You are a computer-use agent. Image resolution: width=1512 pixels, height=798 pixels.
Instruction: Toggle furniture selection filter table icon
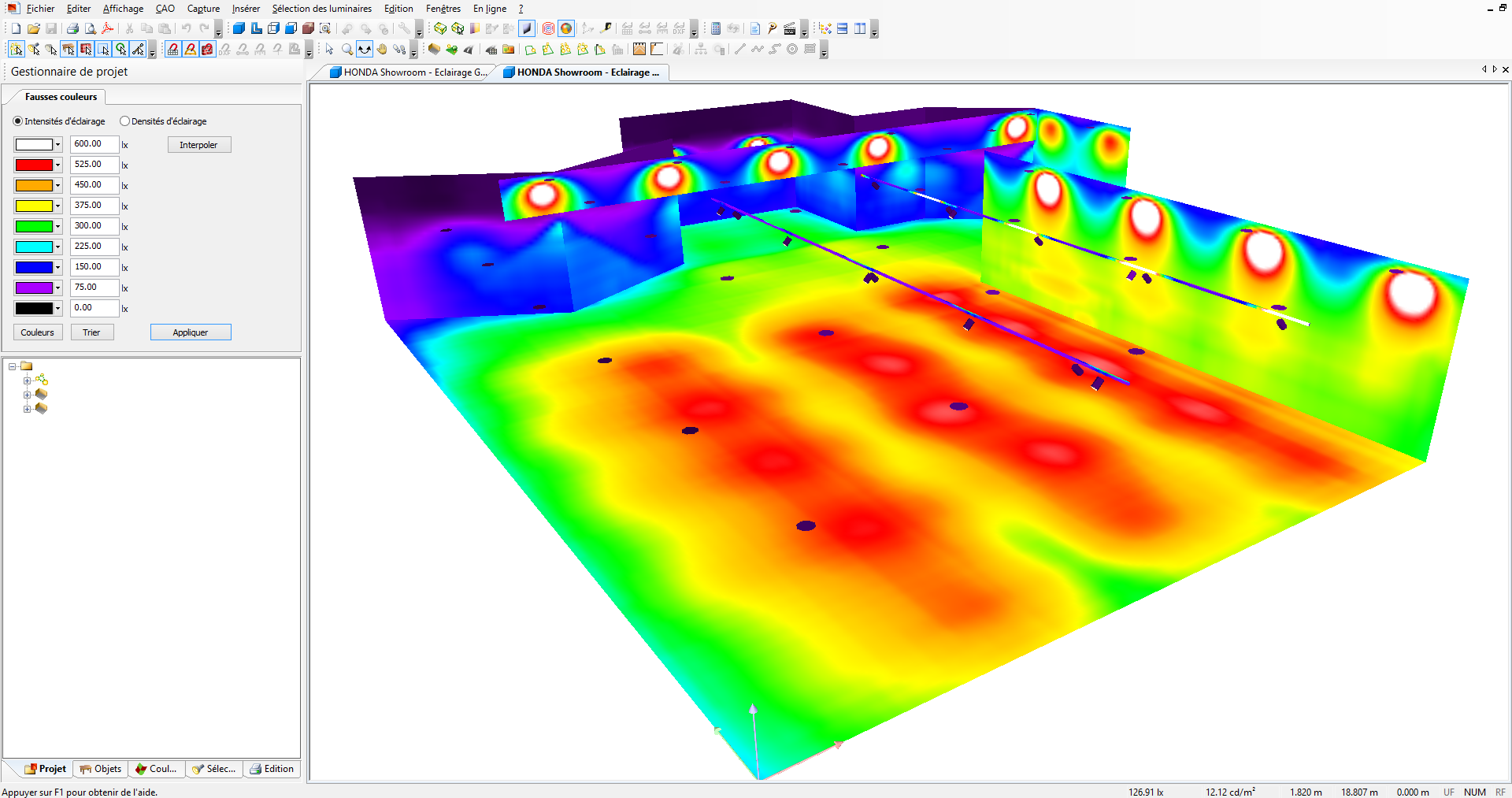coord(69,50)
